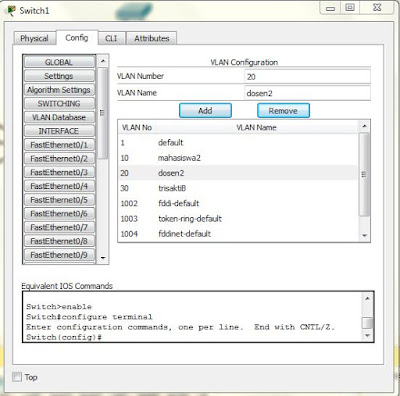Click the sidebar scrollbar thumb
The width and height of the screenshot is (400, 396).
tap(103, 113)
